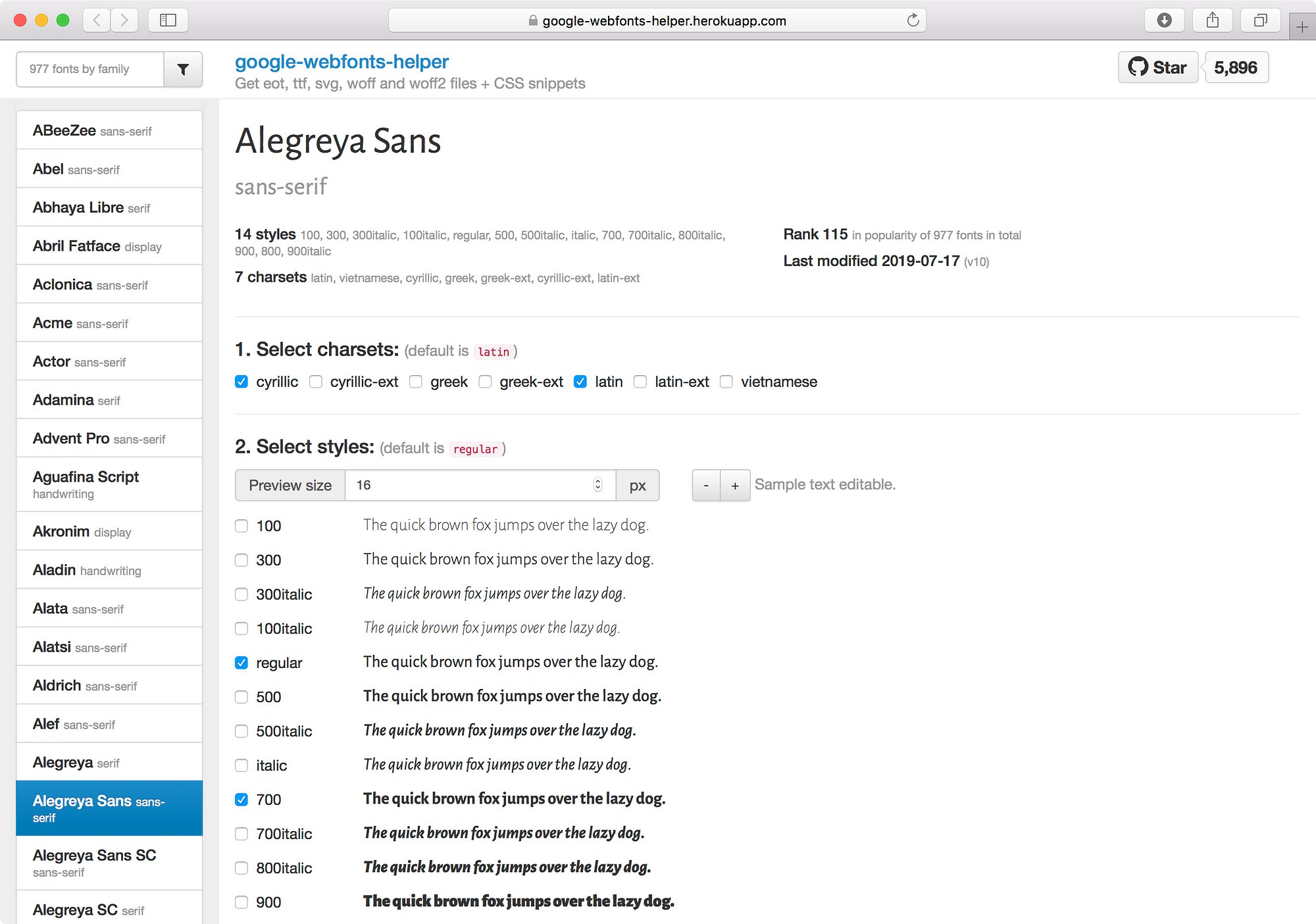This screenshot has width=1316, height=924.
Task: Click the 977 fonts search field
Action: coord(90,69)
